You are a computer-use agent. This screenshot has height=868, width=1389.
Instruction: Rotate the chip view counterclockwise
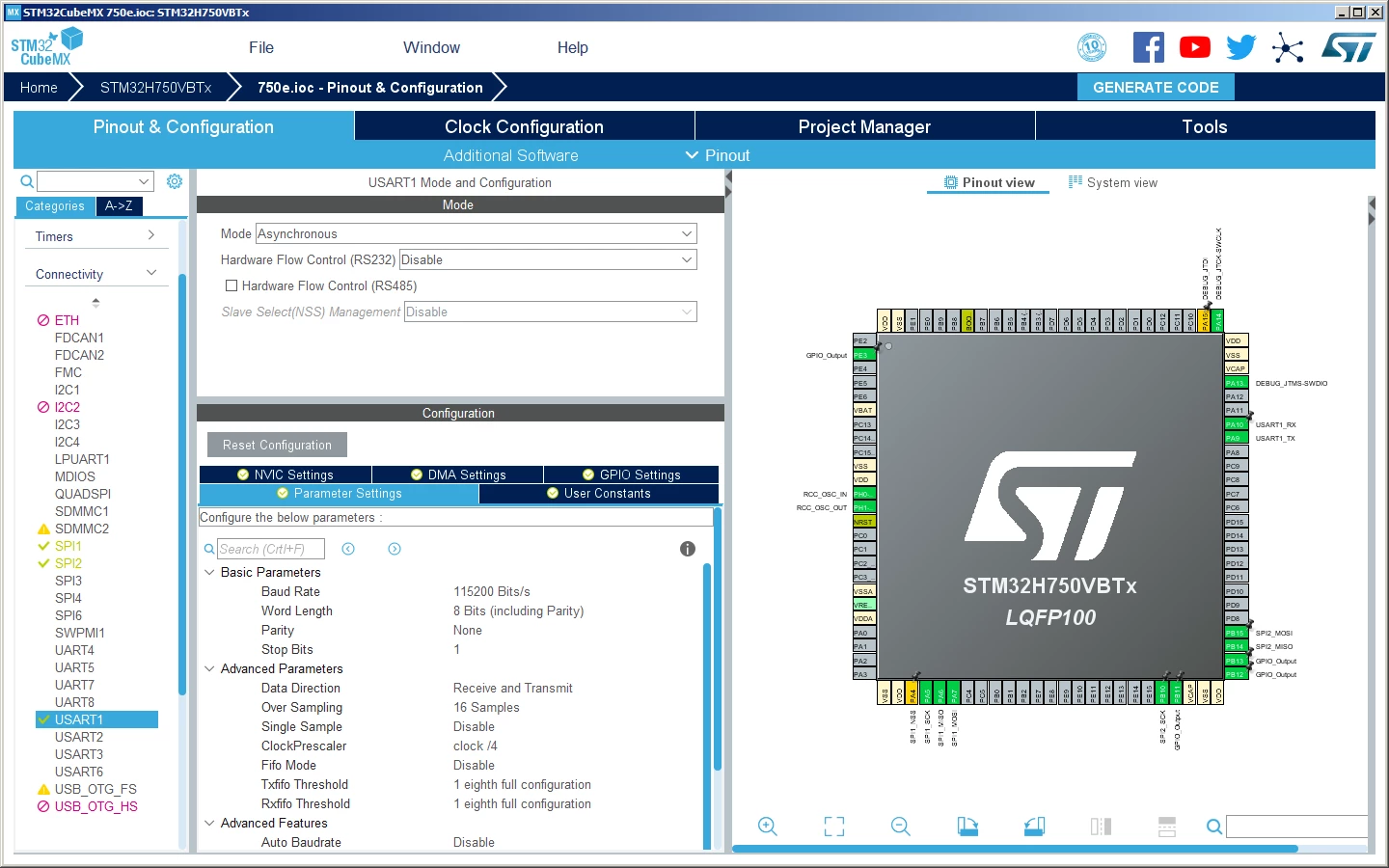[1034, 827]
